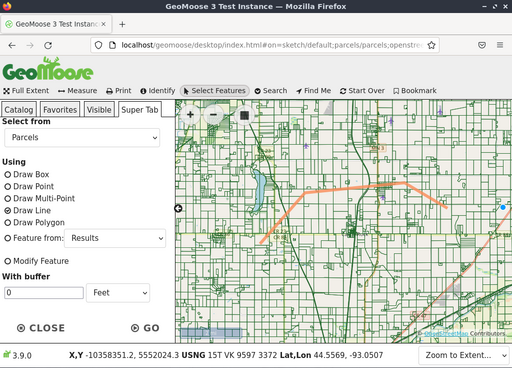Screen dimensions: 512x368
Task: Open Firefox application menu
Action: point(500,45)
